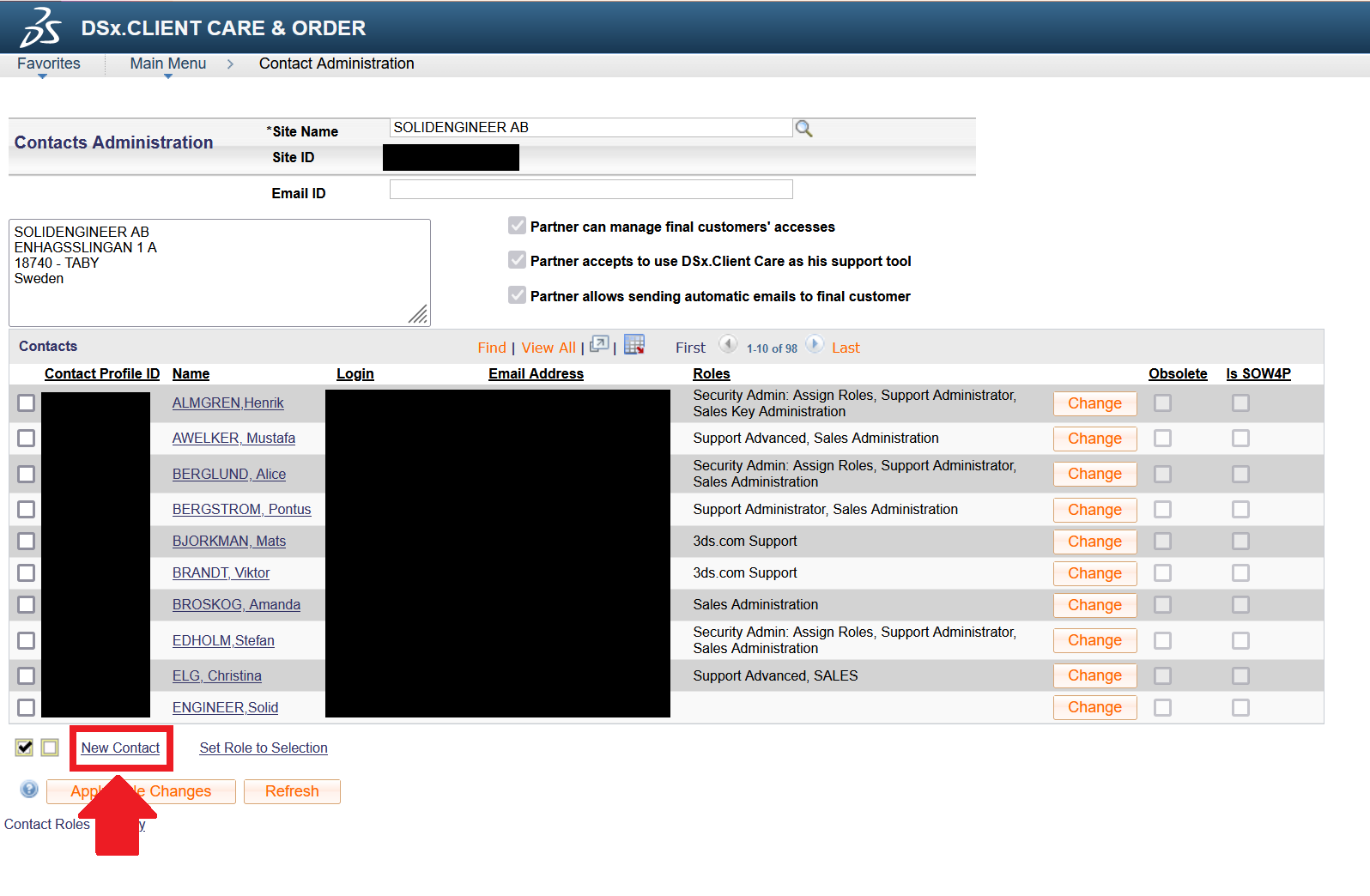Enable Is SOW4P for BRANDT, Viktor
1370x896 pixels.
(x=1240, y=572)
